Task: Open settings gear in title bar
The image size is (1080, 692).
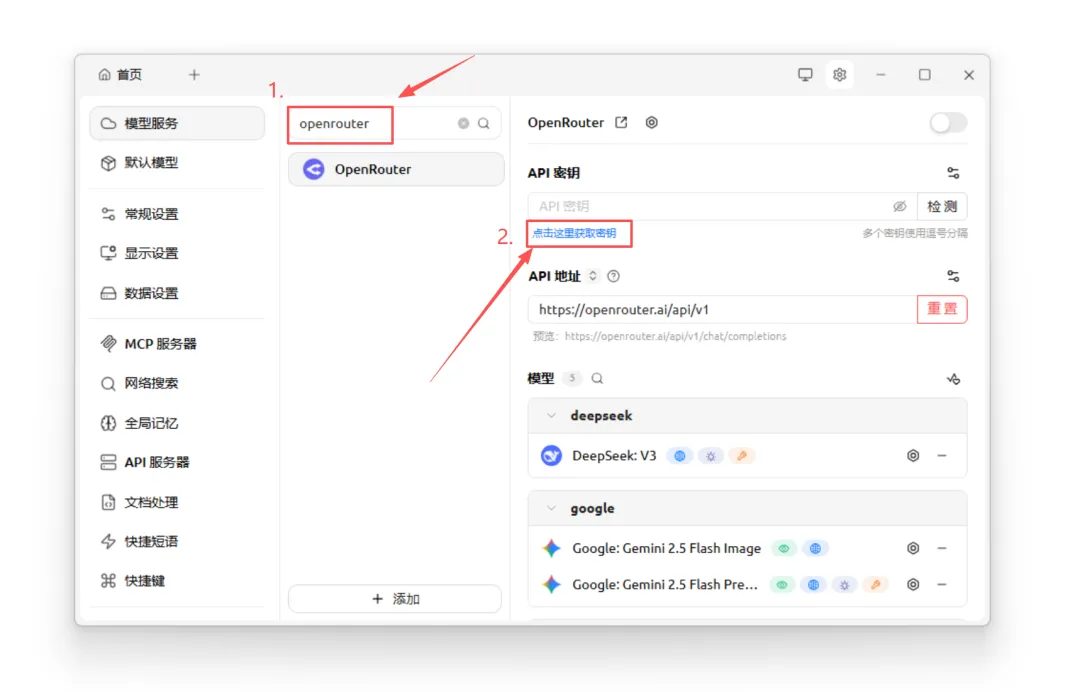Action: (x=839, y=74)
